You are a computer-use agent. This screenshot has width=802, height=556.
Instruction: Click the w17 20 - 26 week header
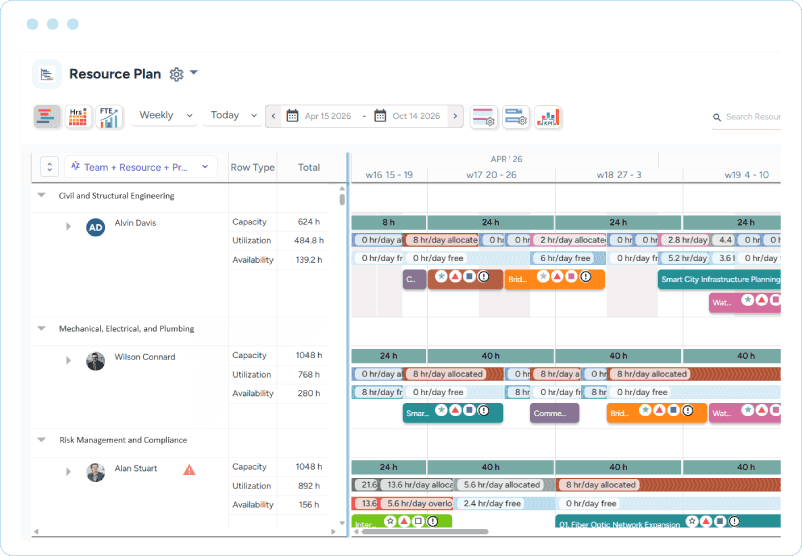[491, 175]
